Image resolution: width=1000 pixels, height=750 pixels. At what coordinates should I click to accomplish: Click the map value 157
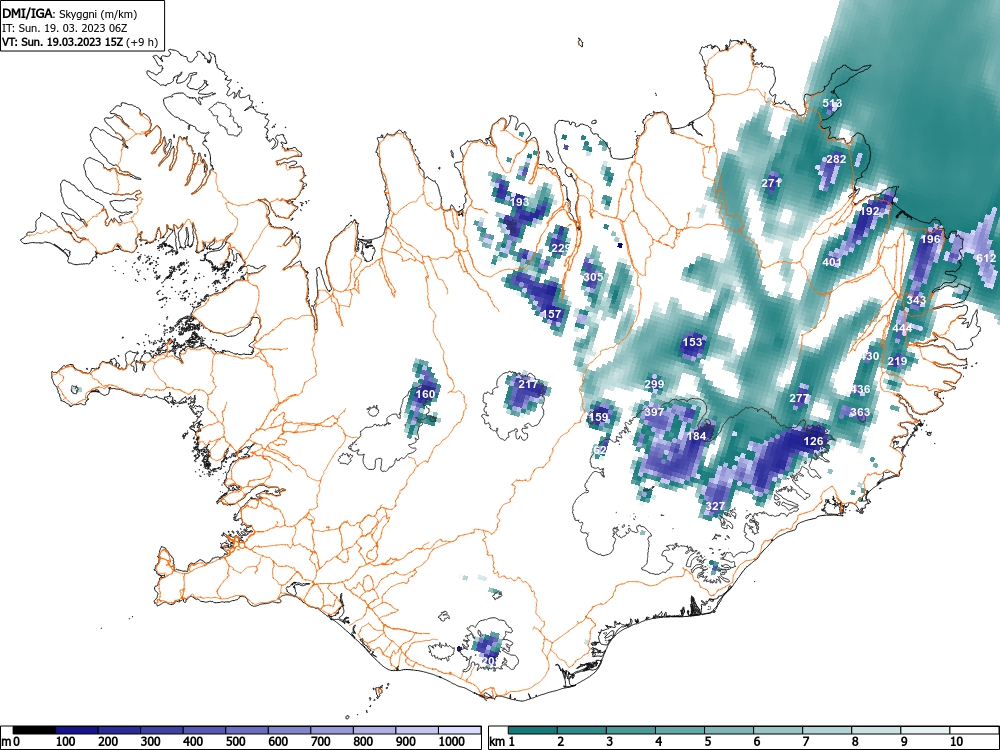click(x=552, y=314)
